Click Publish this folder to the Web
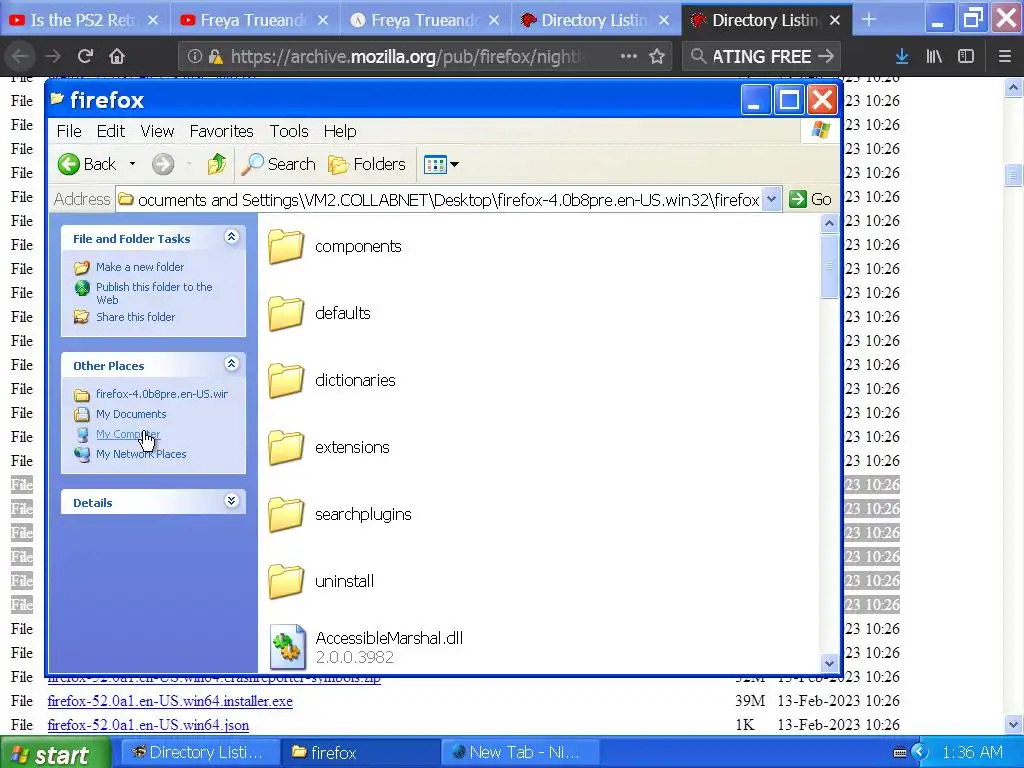The height and width of the screenshot is (768, 1024). pyautogui.click(x=154, y=293)
